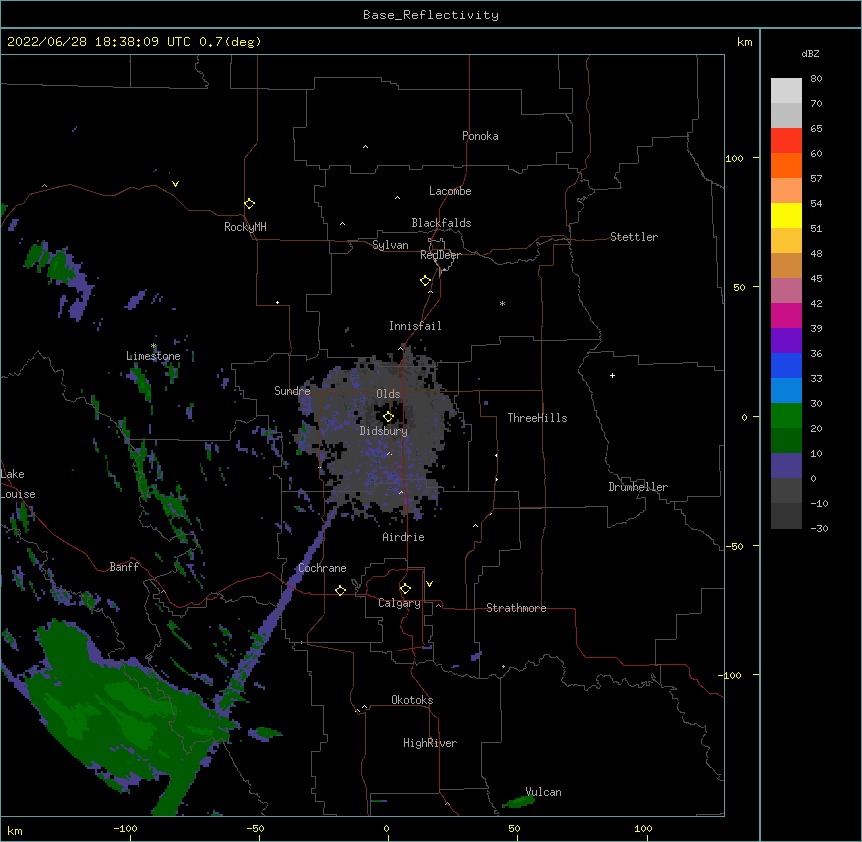This screenshot has width=862, height=842.
Task: Click the Drumheller label
Action: pos(638,487)
